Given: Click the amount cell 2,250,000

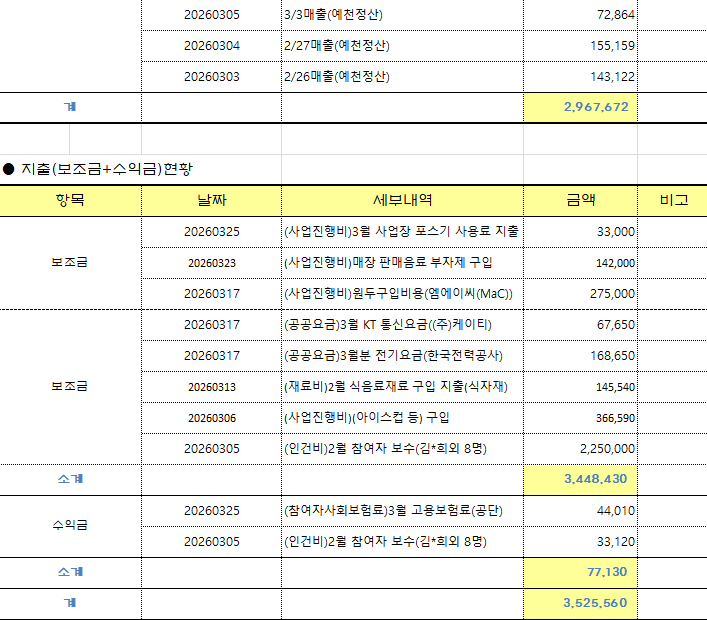Looking at the screenshot, I should pyautogui.click(x=580, y=449).
